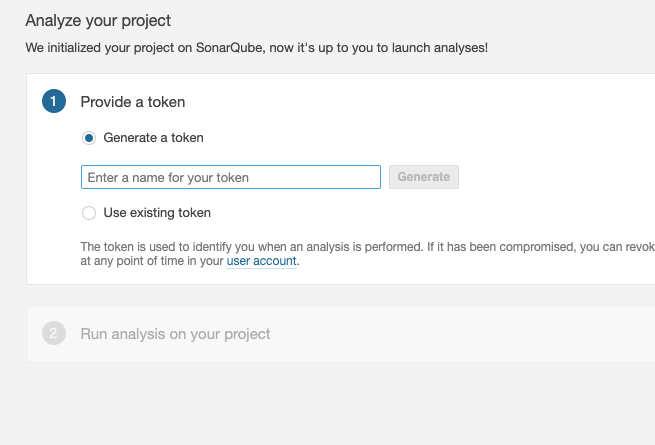Click the 'Generate a token' option label
This screenshot has height=445, width=655.
click(x=153, y=138)
